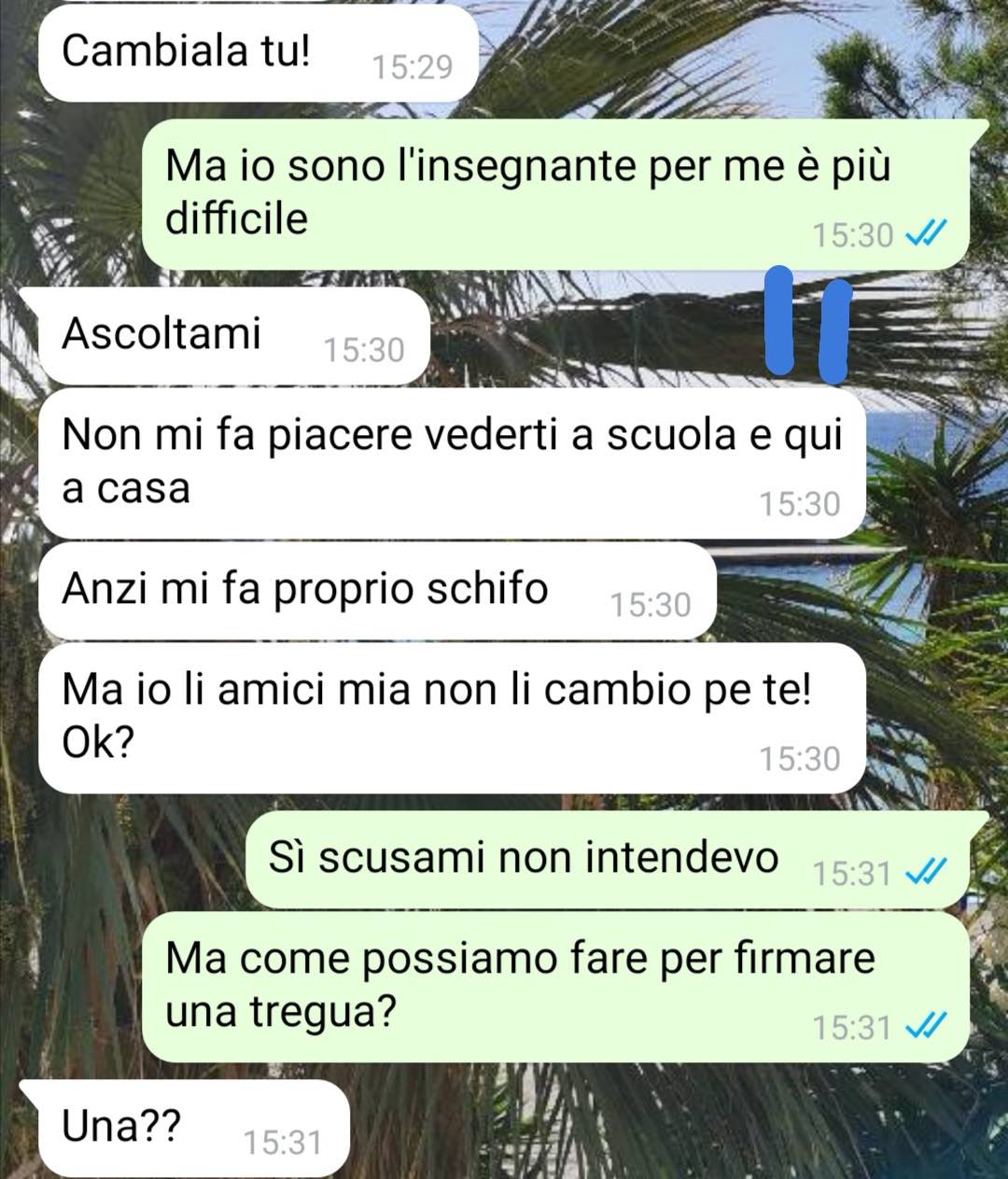The width and height of the screenshot is (1008, 1179).
Task: Click the read ticks beside 'Sì scusami non intendevo'
Action: click(928, 873)
